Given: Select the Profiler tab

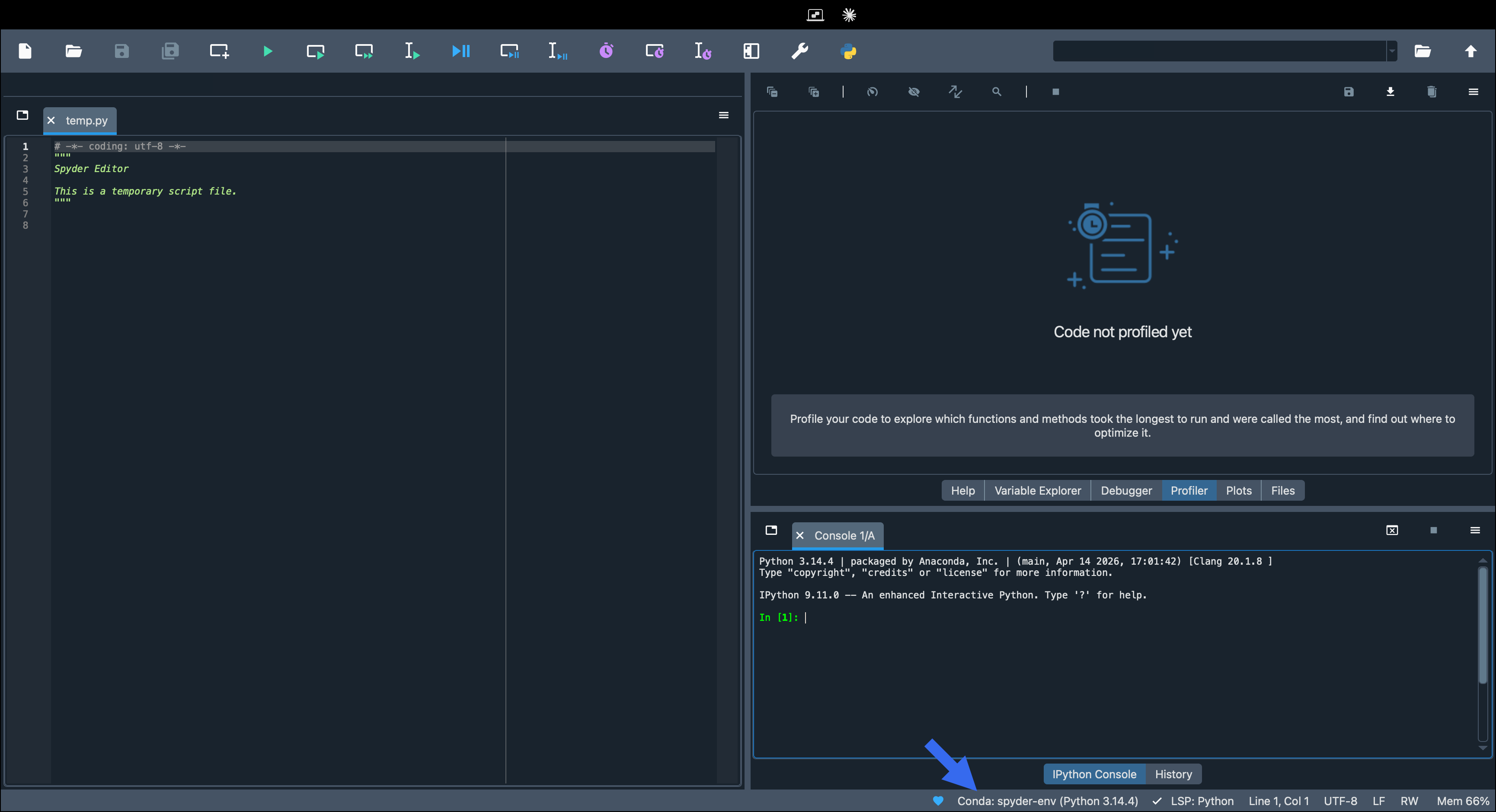Looking at the screenshot, I should [1189, 490].
